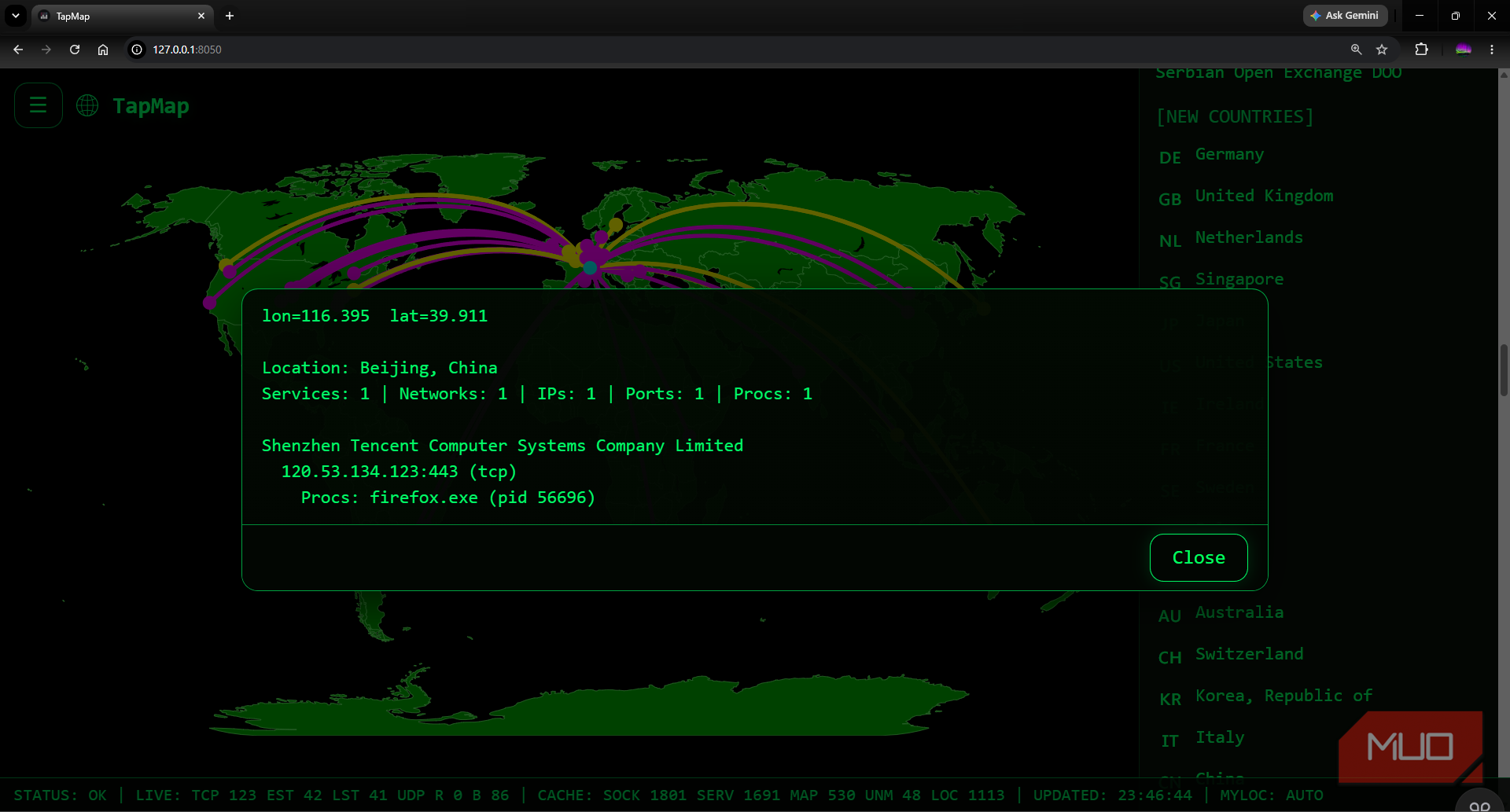Click the TapMap globe logo icon
The image size is (1510, 812).
[x=87, y=105]
